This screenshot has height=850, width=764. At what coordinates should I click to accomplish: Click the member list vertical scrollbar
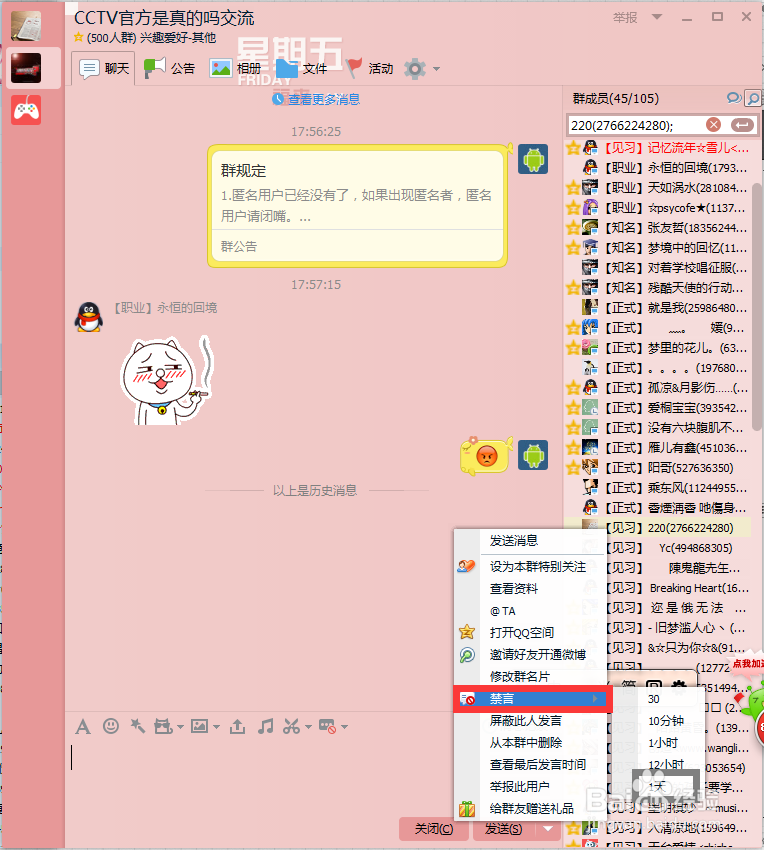pos(757,307)
